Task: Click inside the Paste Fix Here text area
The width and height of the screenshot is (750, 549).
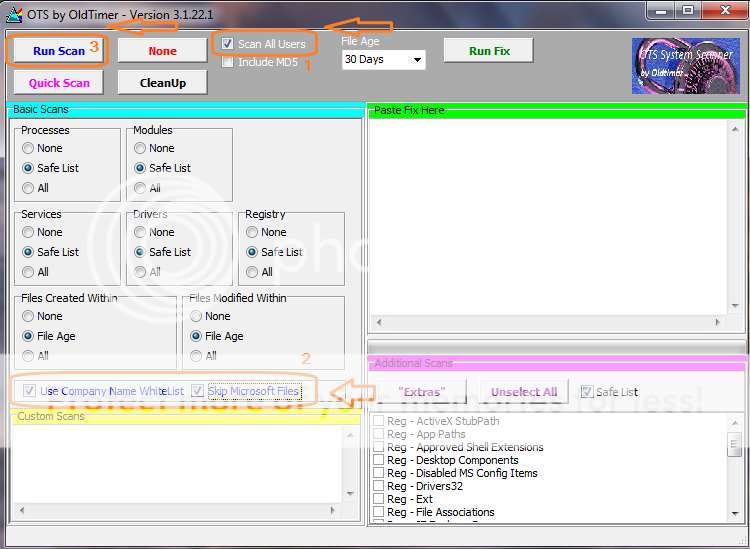Action: point(548,217)
